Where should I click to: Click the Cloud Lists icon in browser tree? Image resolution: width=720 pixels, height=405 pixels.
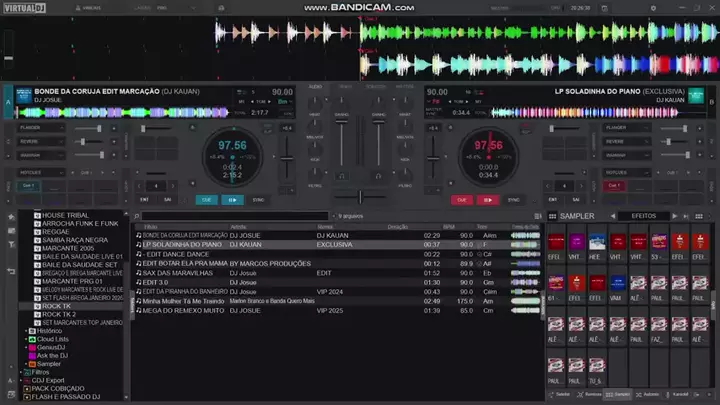point(32,339)
